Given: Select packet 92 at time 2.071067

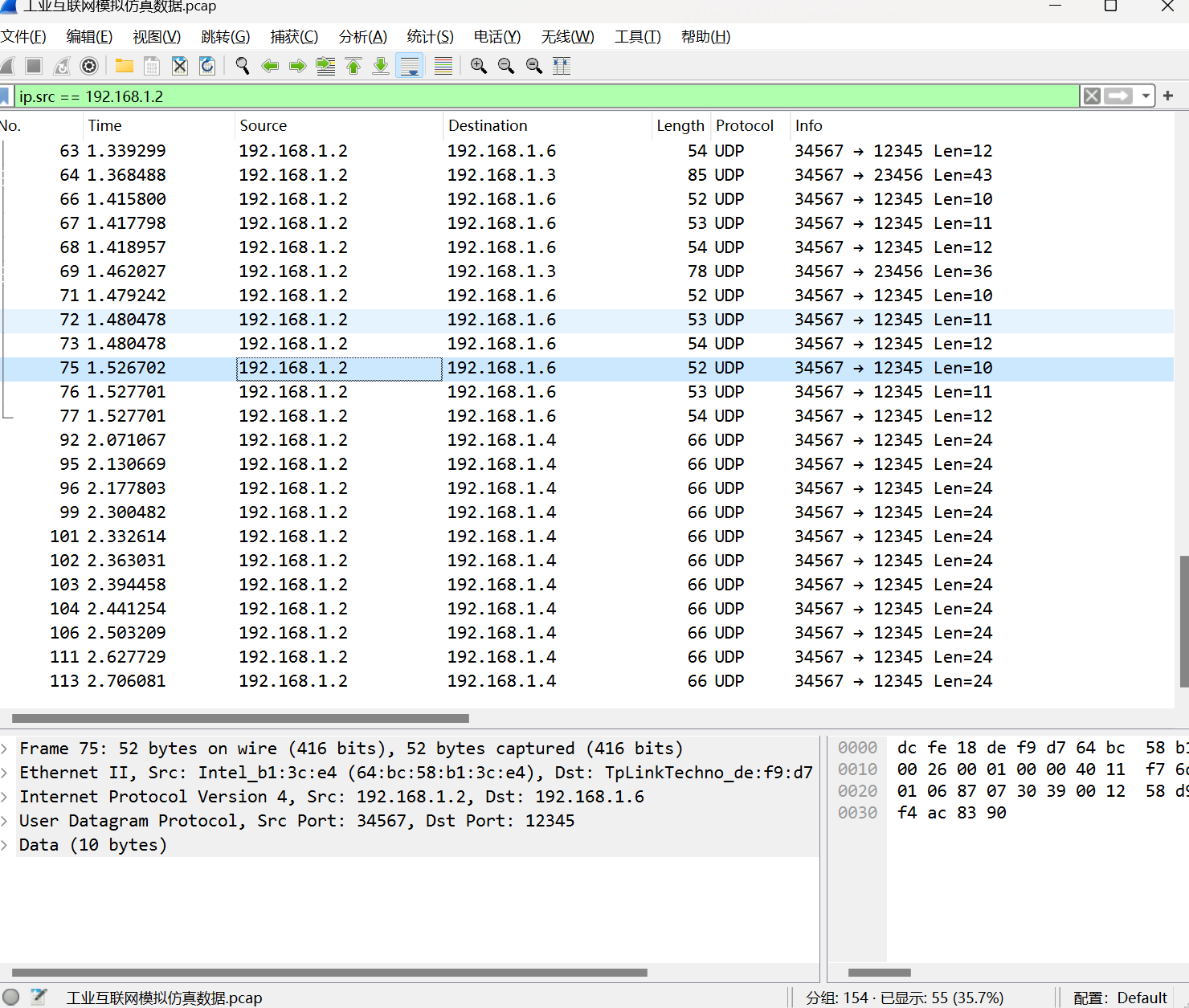Looking at the screenshot, I should 586,440.
